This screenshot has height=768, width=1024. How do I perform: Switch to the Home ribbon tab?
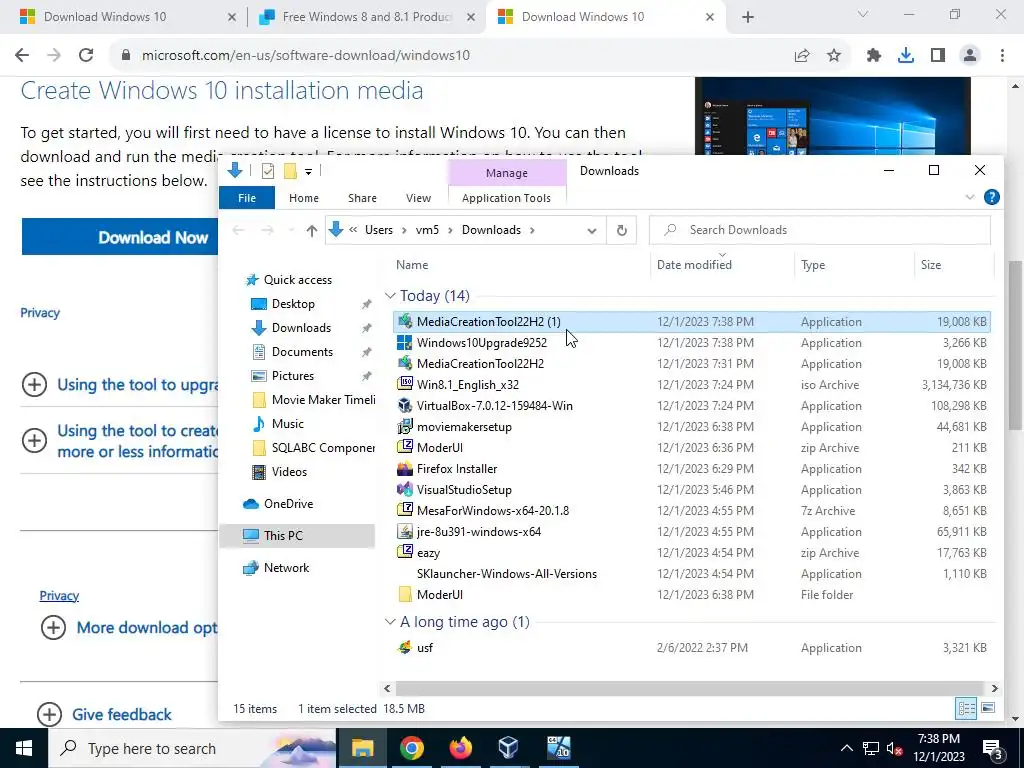(304, 198)
